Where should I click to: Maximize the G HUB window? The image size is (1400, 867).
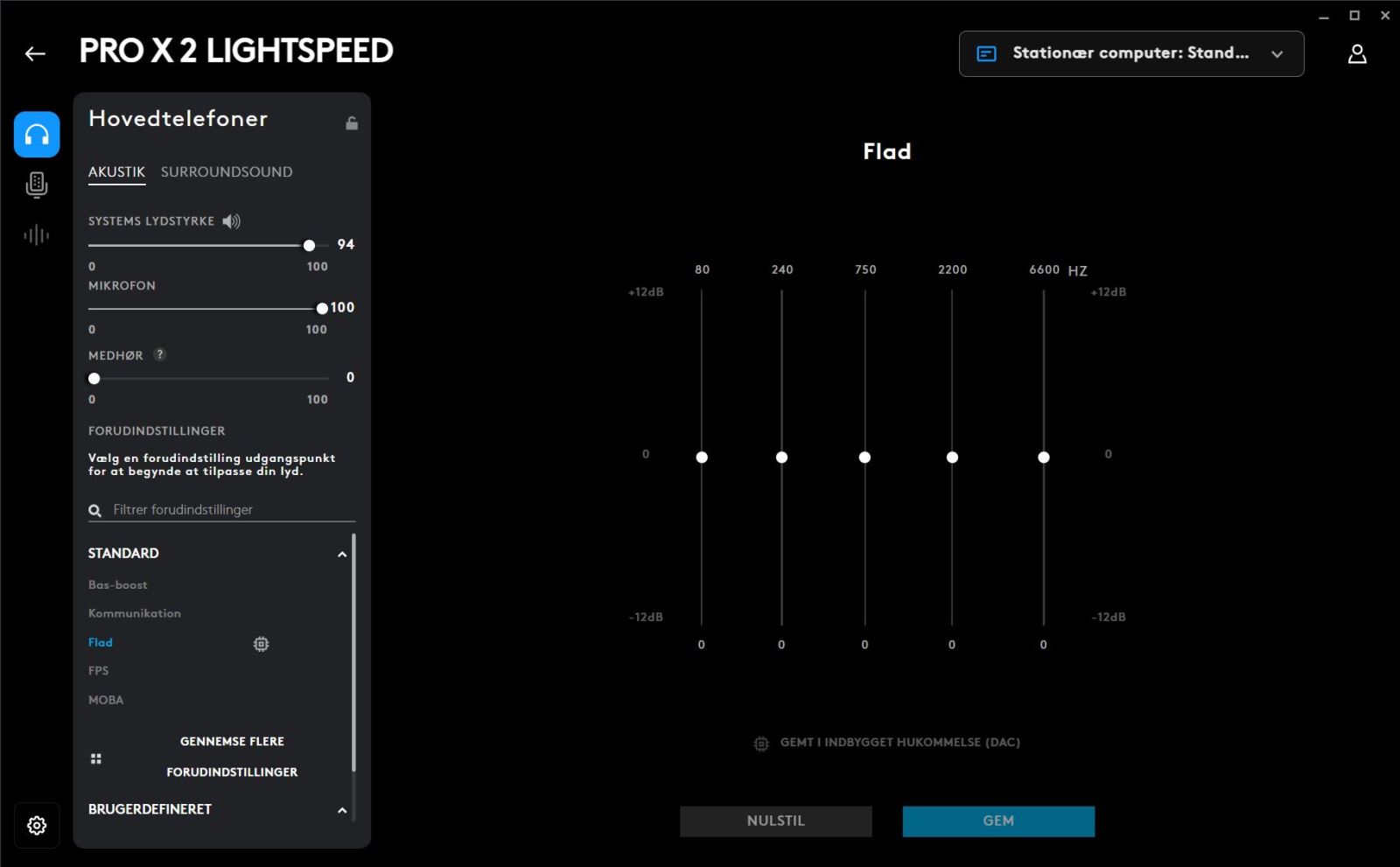(x=1354, y=16)
